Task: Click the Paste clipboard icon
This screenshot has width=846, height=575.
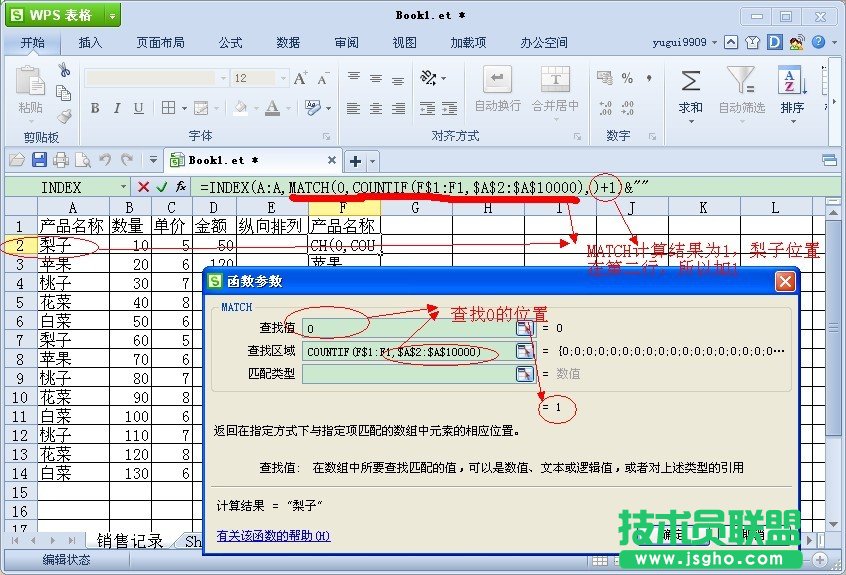Action: tap(30, 82)
